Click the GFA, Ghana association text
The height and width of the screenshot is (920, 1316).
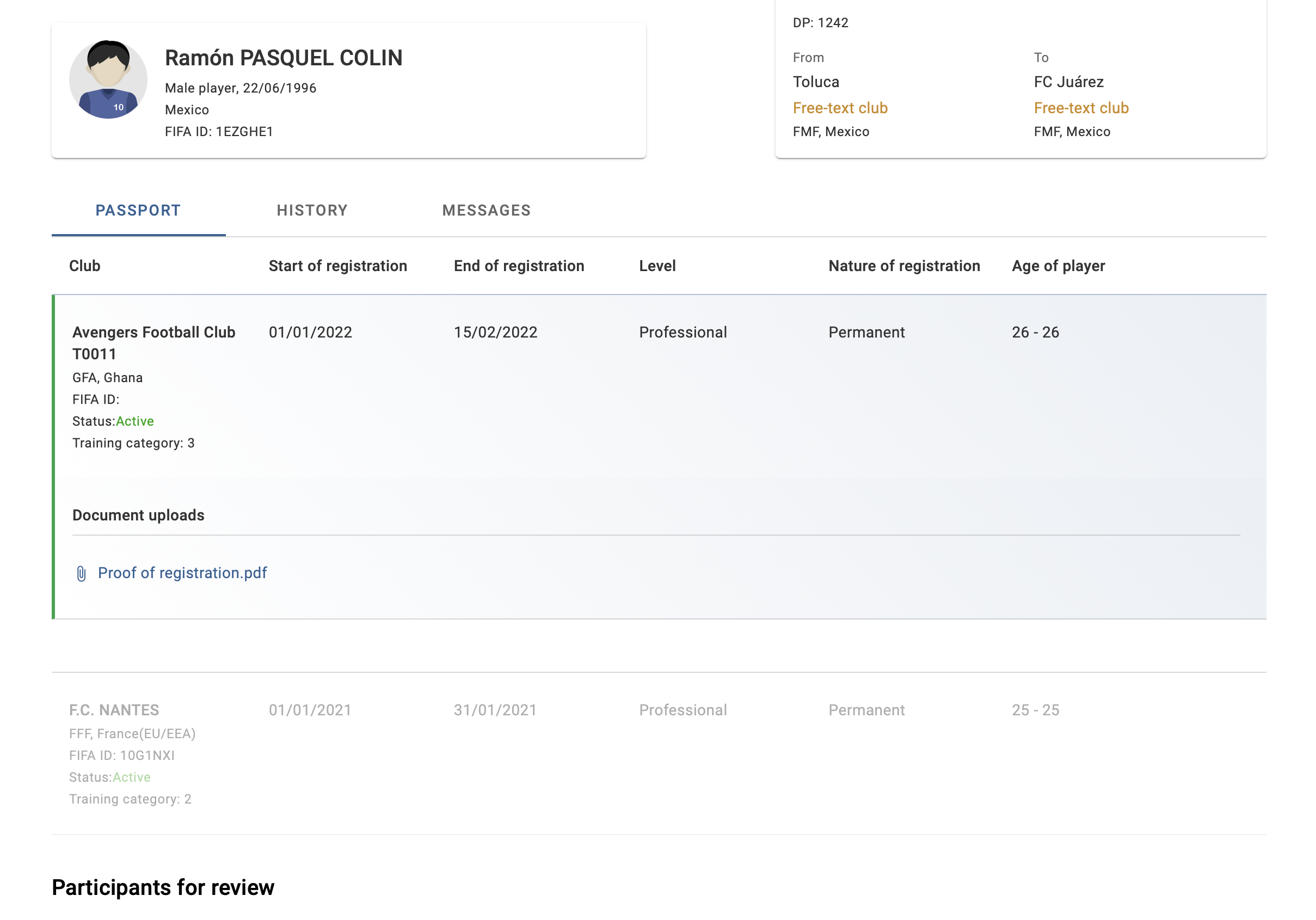(108, 378)
